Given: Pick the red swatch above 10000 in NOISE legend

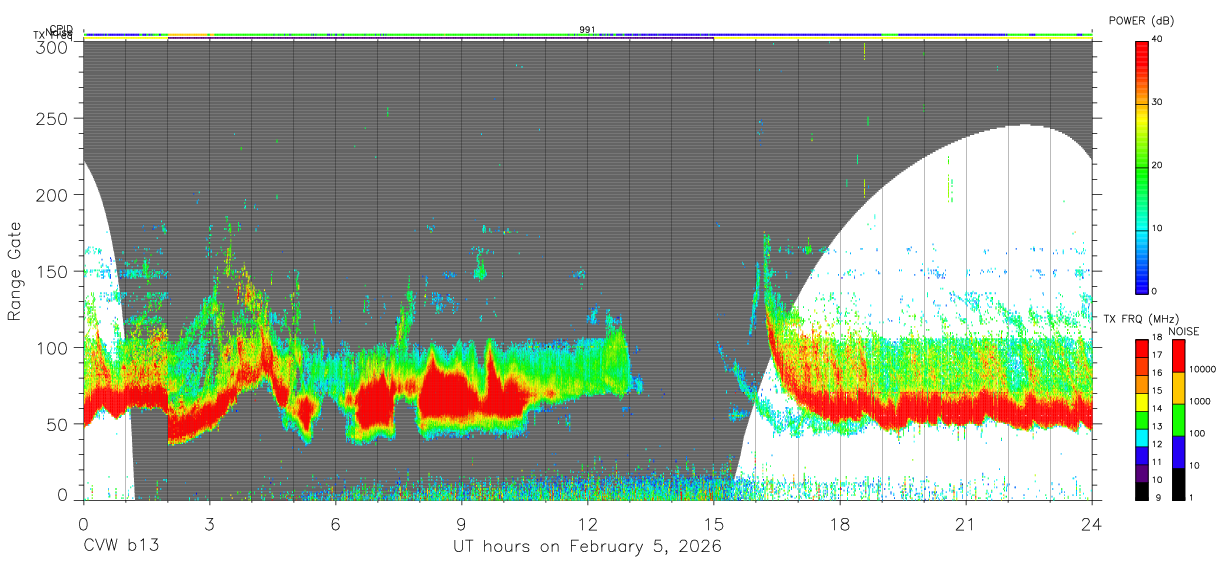Looking at the screenshot, I should (1179, 356).
